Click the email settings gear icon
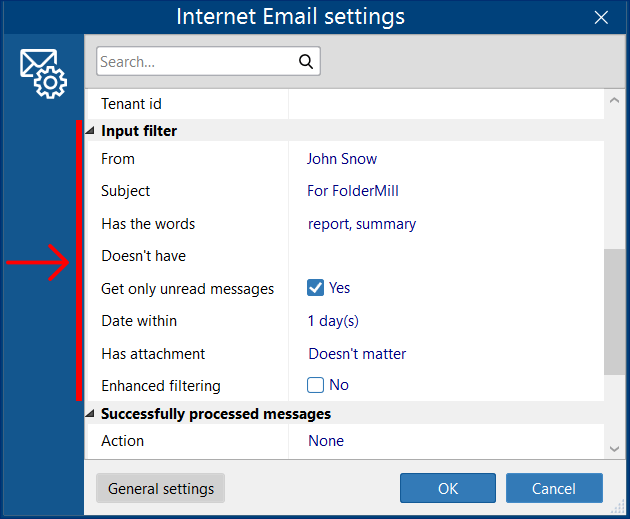The width and height of the screenshot is (630, 519). pyautogui.click(x=42, y=74)
